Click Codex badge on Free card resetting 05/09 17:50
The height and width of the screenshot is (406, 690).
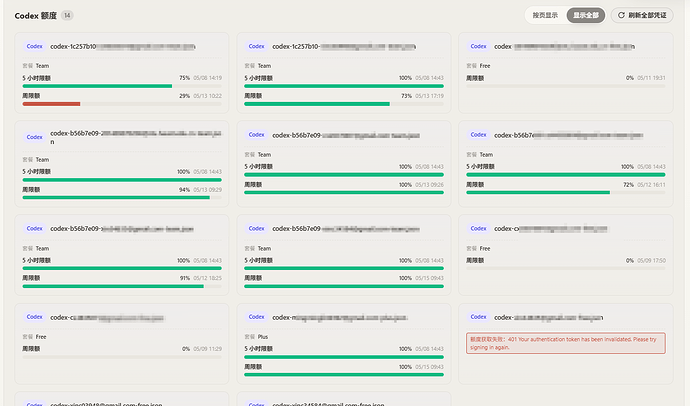pyautogui.click(x=478, y=228)
